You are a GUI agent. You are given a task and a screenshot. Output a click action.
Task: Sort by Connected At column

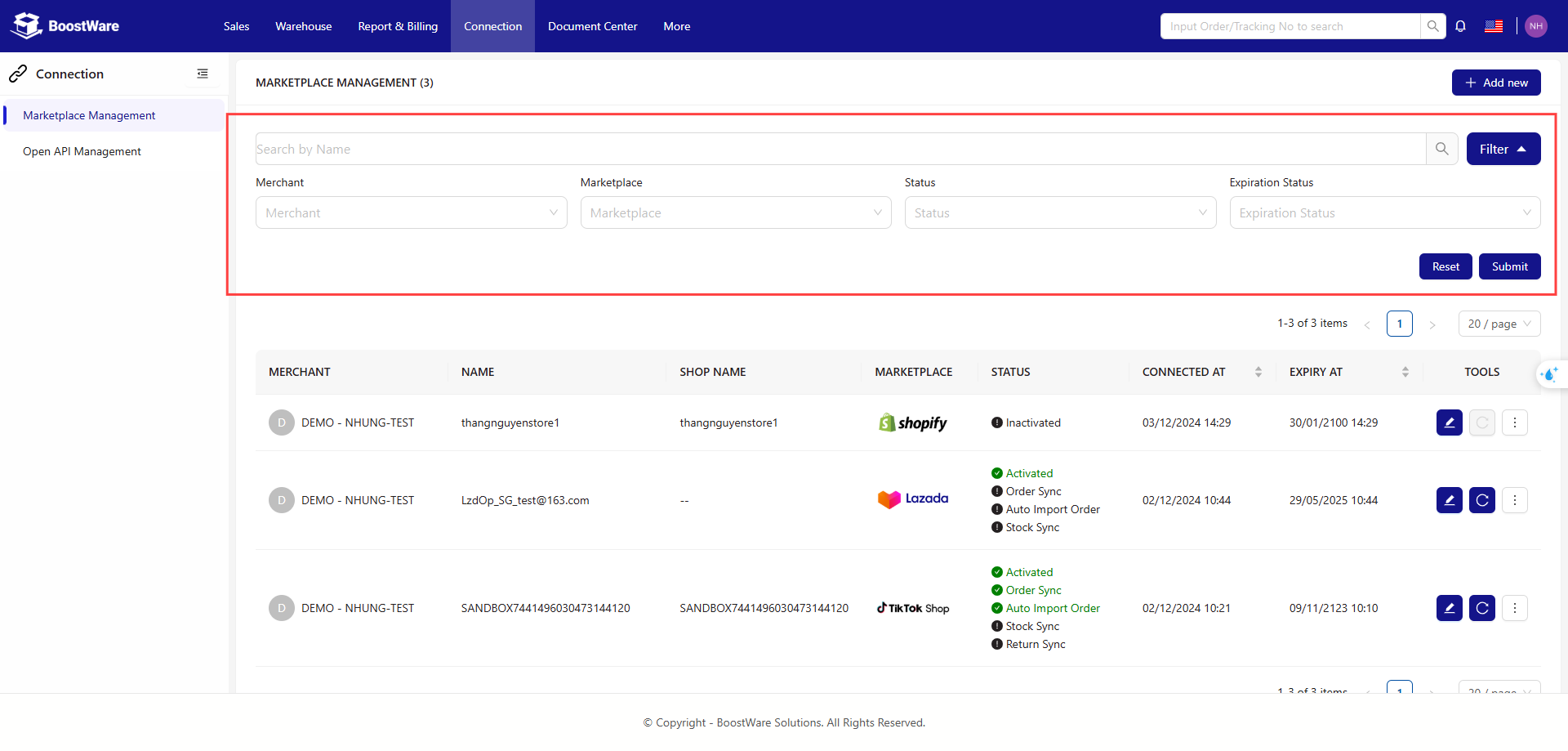(1258, 372)
